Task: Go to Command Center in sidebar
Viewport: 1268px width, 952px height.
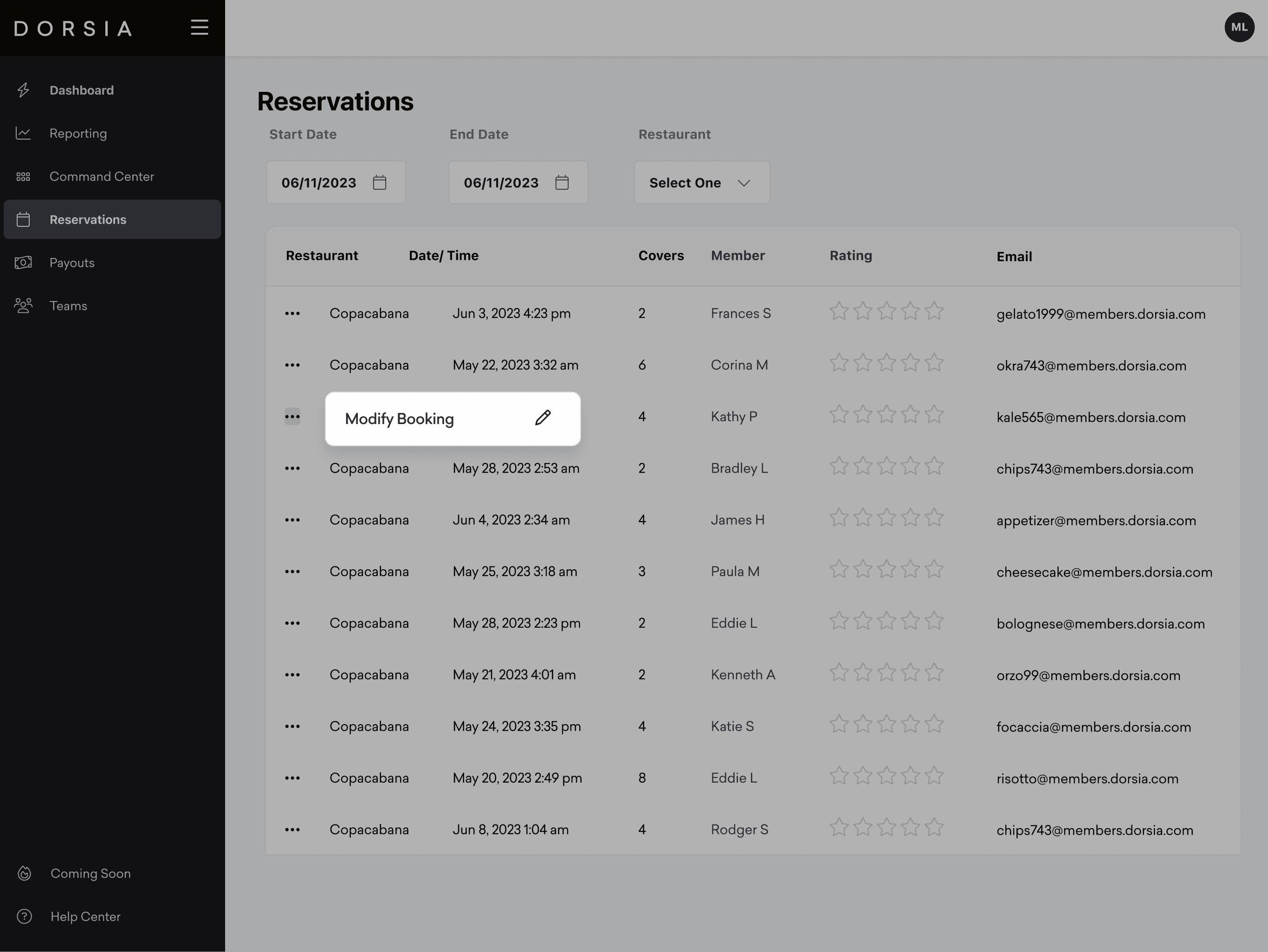Action: click(102, 177)
